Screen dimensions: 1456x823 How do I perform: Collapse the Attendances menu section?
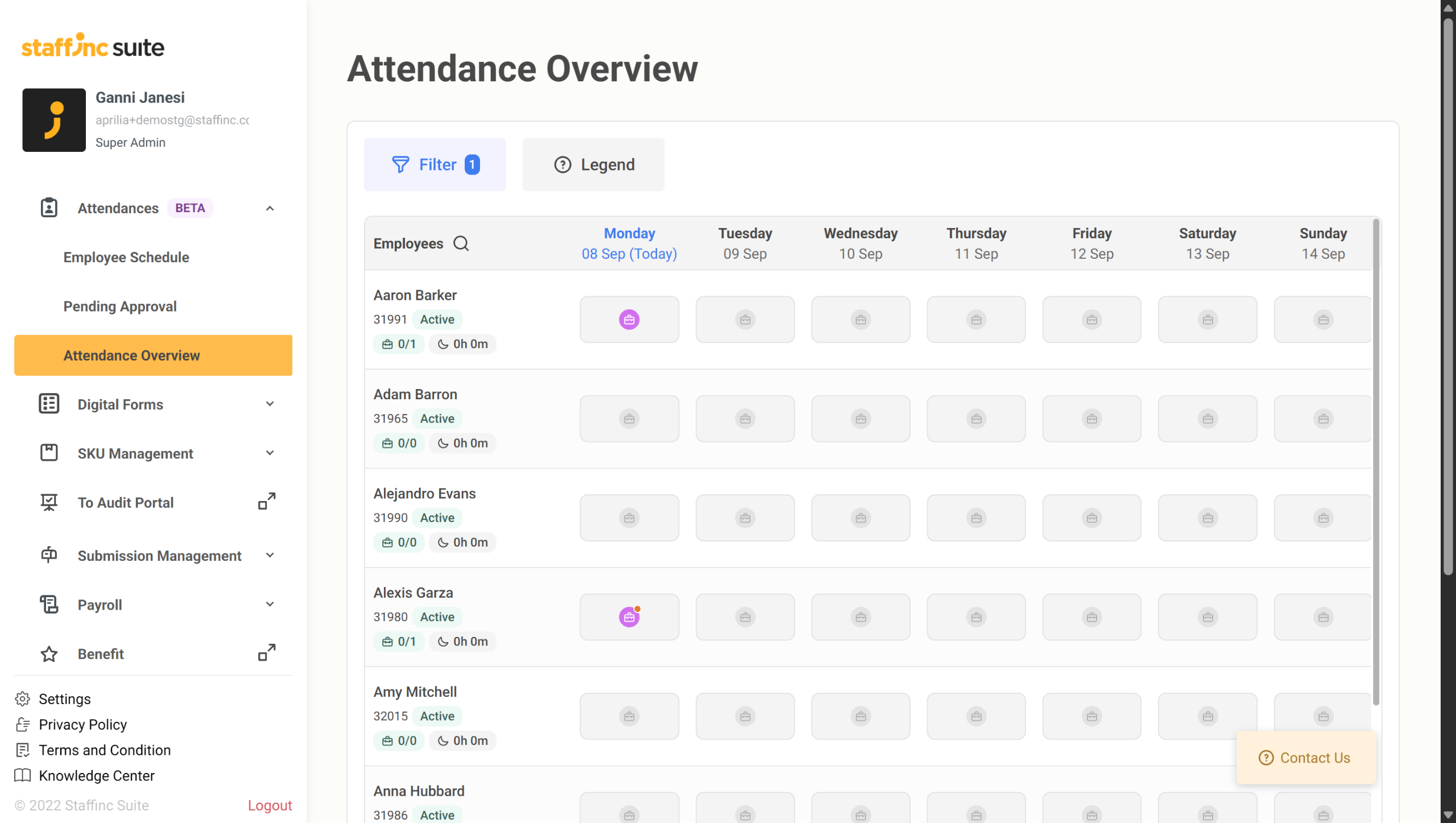(x=270, y=208)
